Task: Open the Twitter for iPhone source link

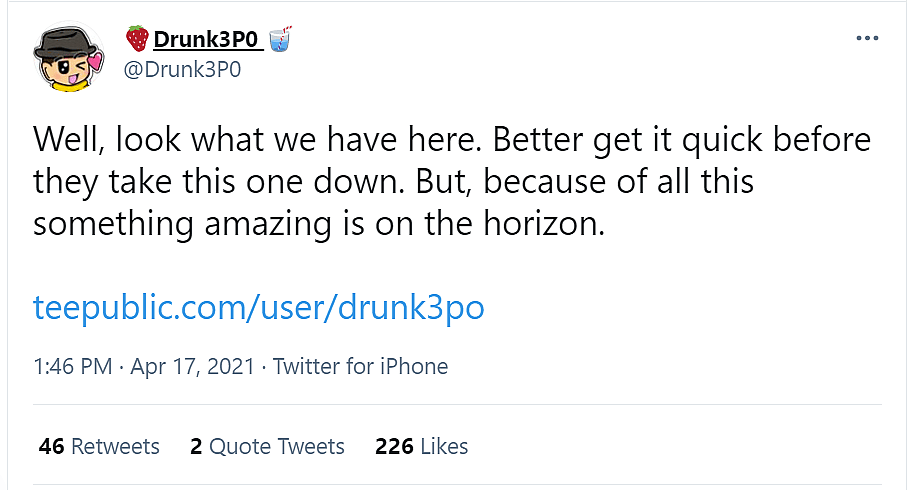Action: coord(360,366)
